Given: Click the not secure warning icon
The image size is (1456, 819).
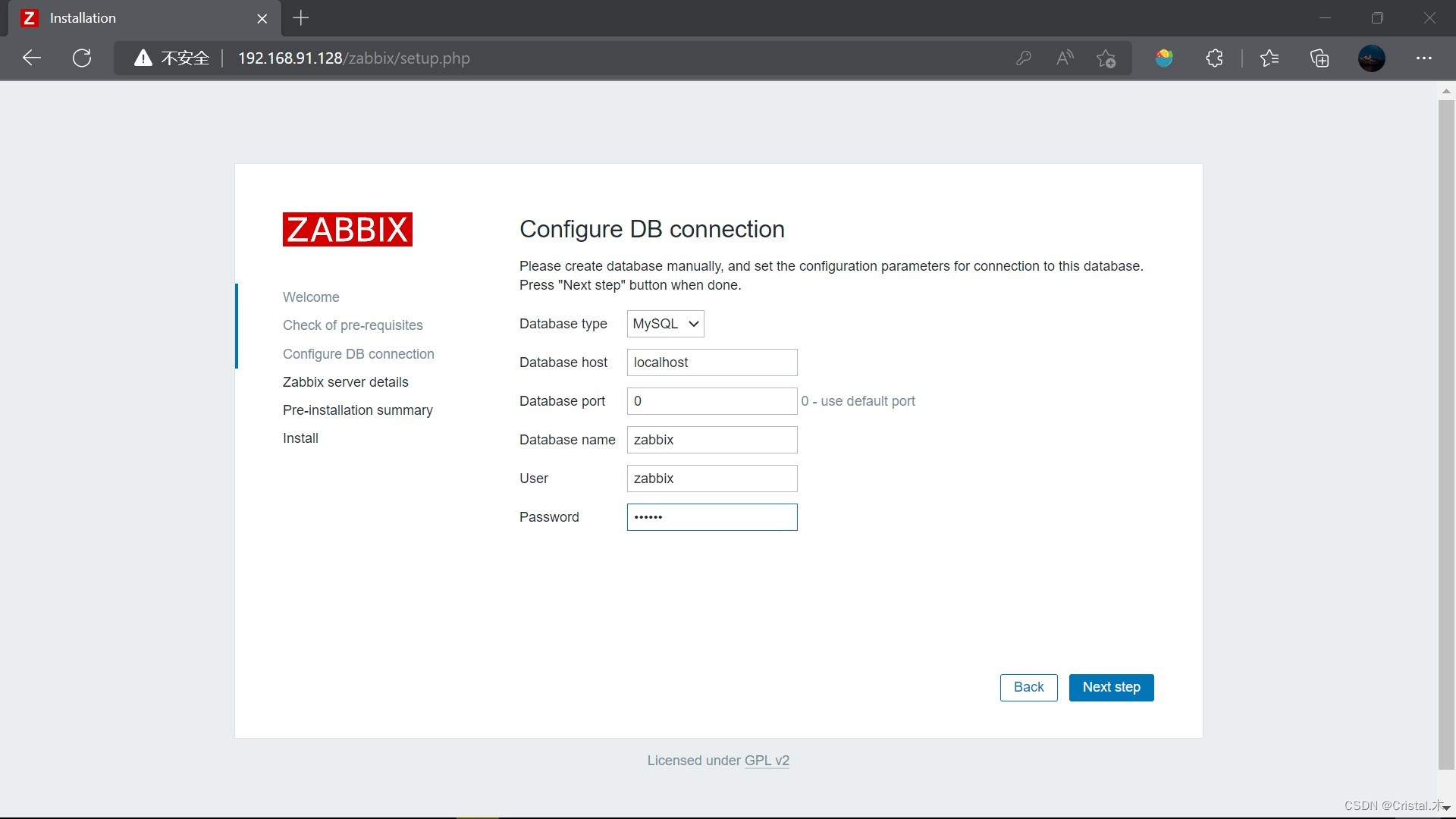Looking at the screenshot, I should pyautogui.click(x=143, y=58).
